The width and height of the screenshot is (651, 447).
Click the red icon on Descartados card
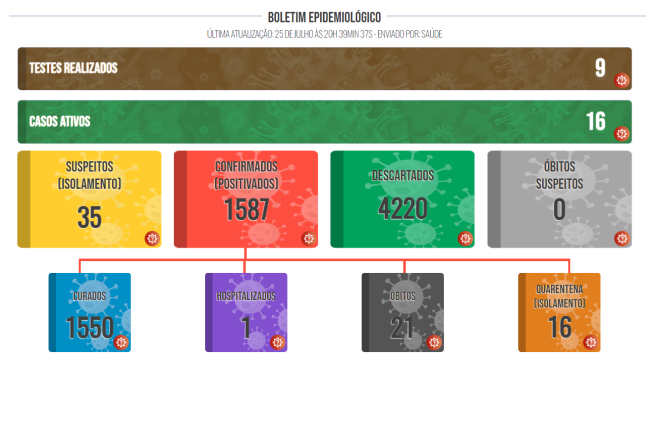point(465,238)
